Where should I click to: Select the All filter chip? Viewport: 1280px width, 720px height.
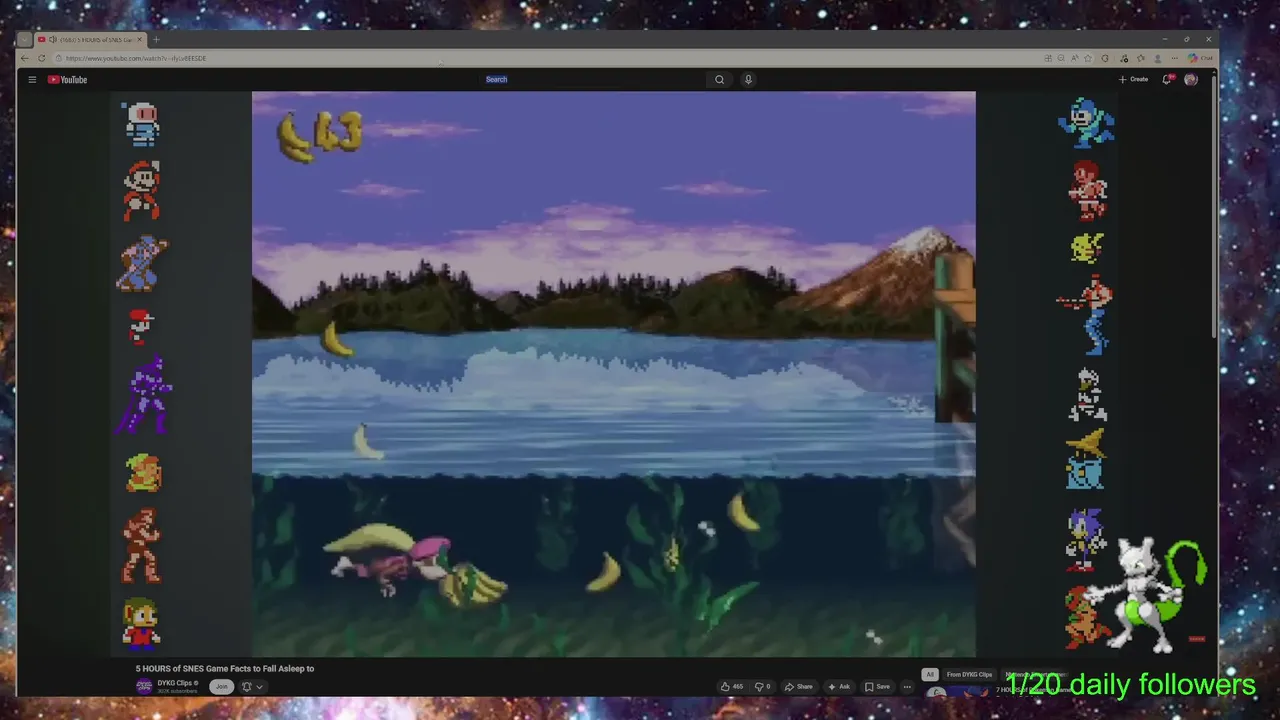coord(930,674)
